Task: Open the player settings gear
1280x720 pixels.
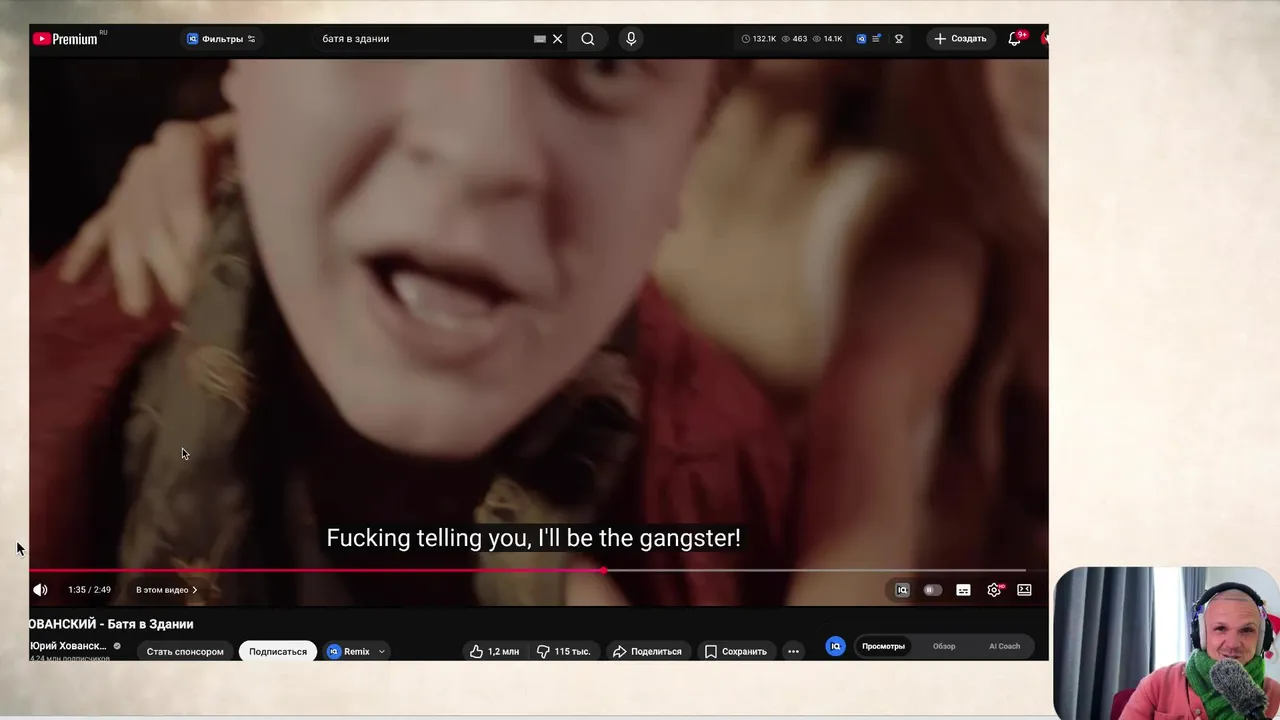Action: point(994,590)
